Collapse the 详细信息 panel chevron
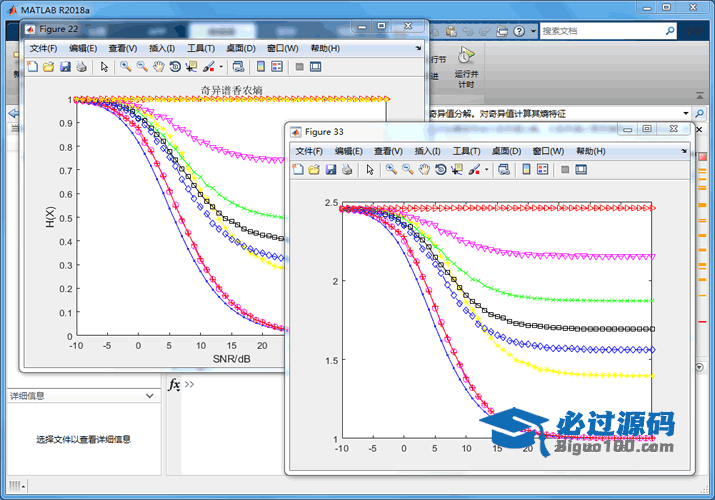 (x=150, y=396)
